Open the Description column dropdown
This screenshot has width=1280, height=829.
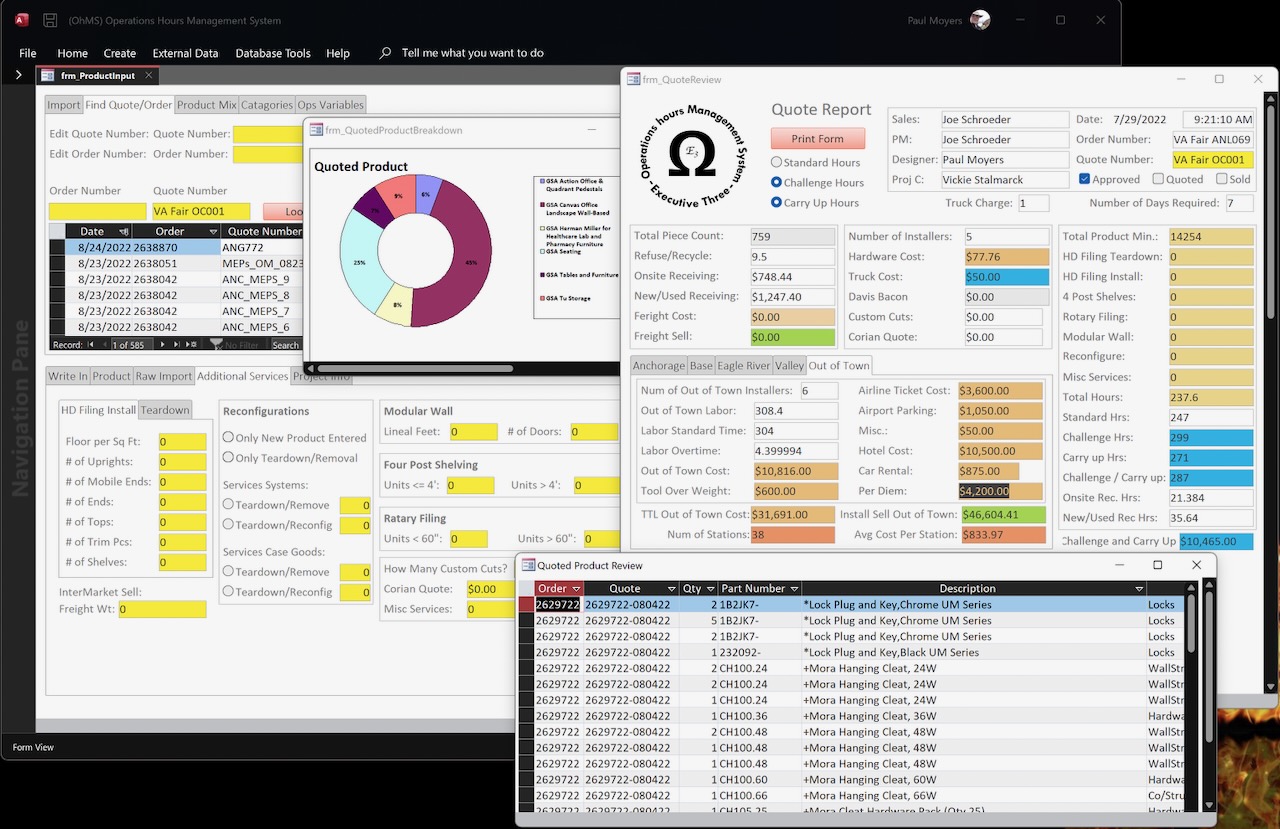1139,588
